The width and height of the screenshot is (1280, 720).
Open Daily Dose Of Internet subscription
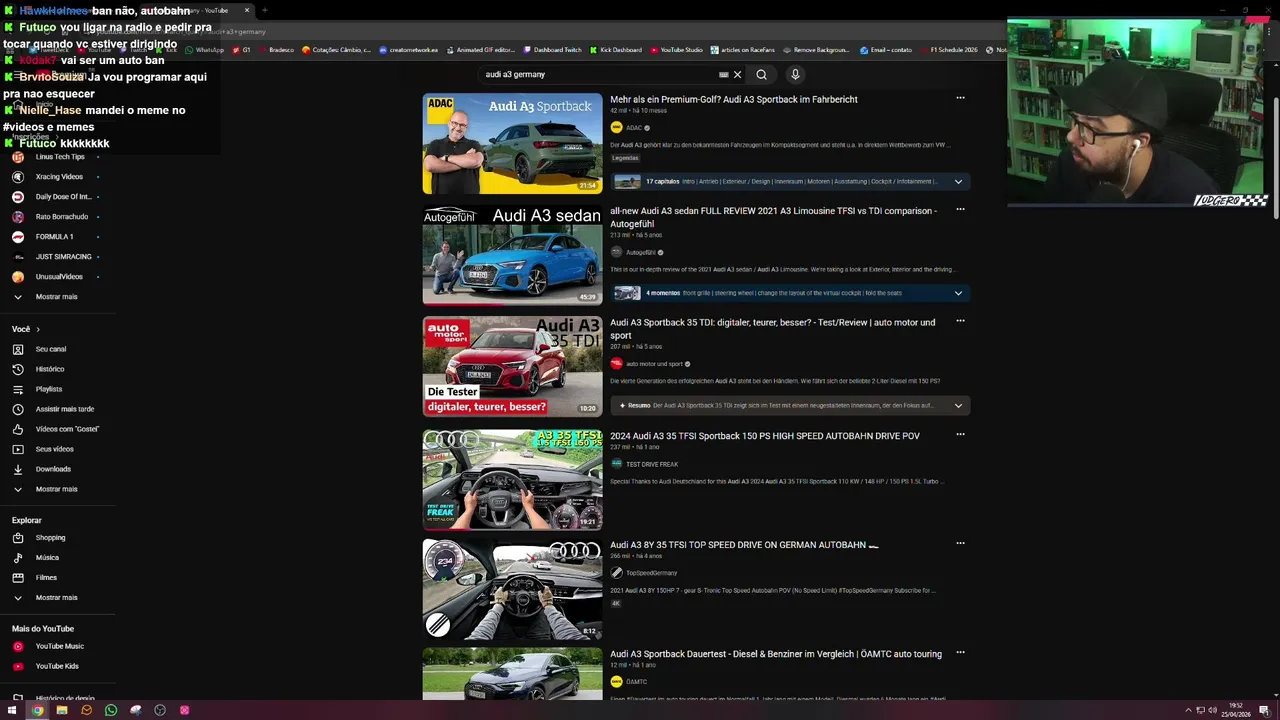click(63, 197)
